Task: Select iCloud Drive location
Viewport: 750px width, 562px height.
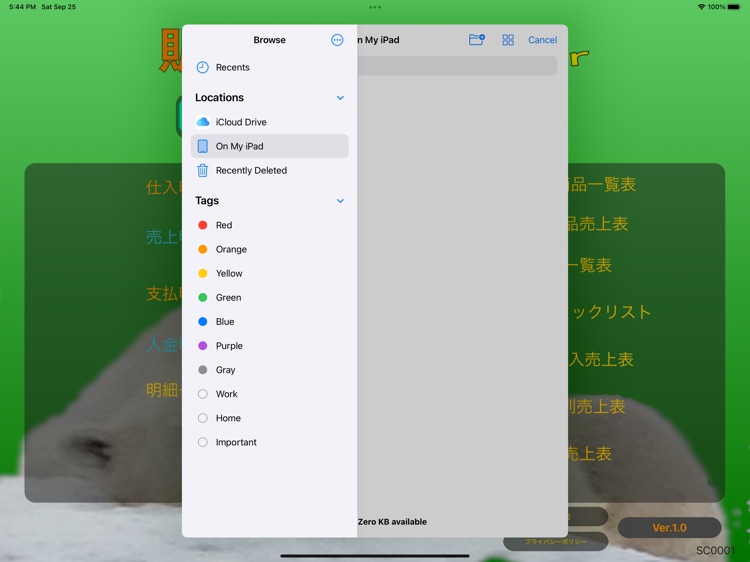Action: point(270,122)
